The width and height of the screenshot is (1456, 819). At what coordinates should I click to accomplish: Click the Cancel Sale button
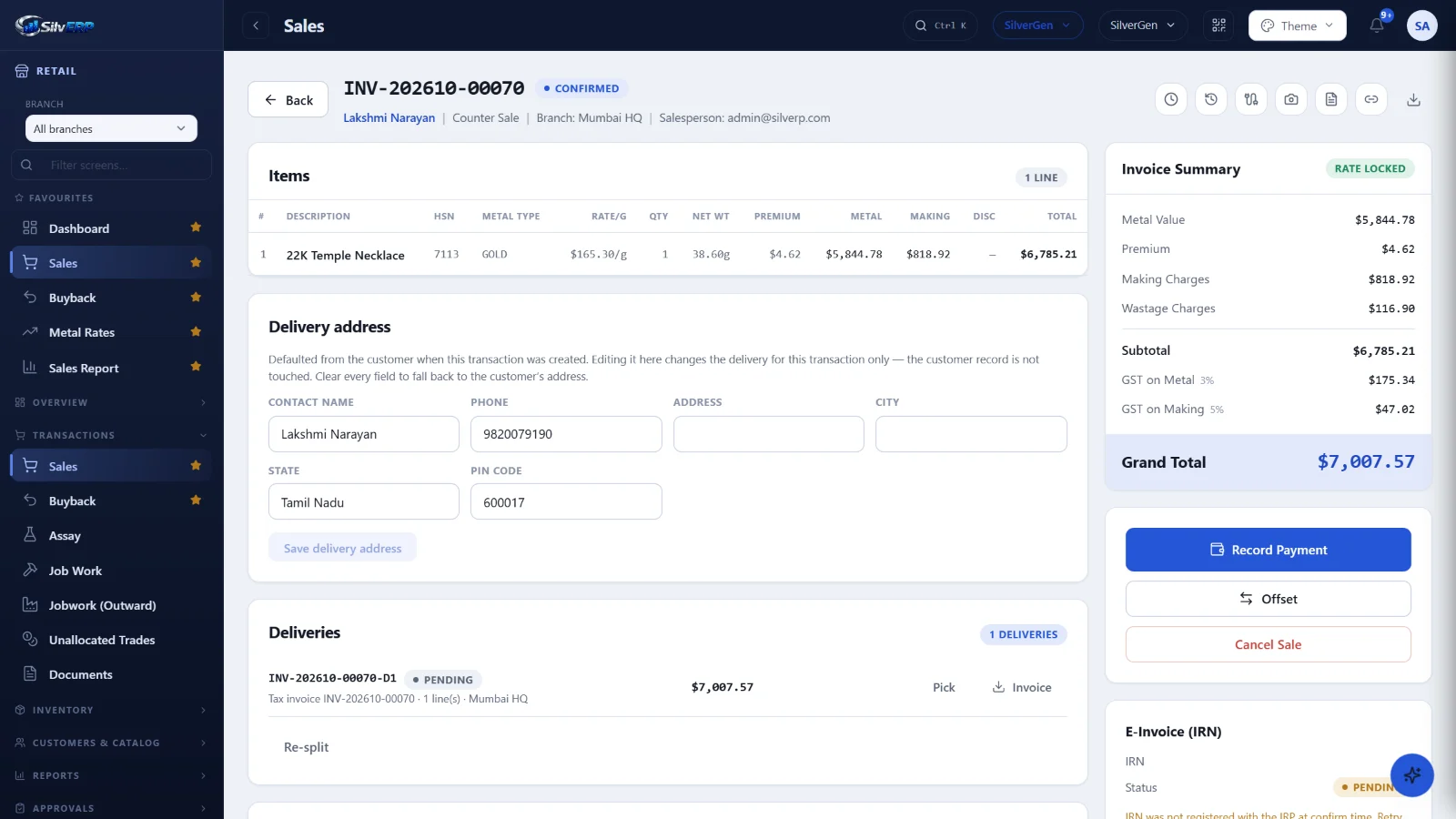point(1268,644)
